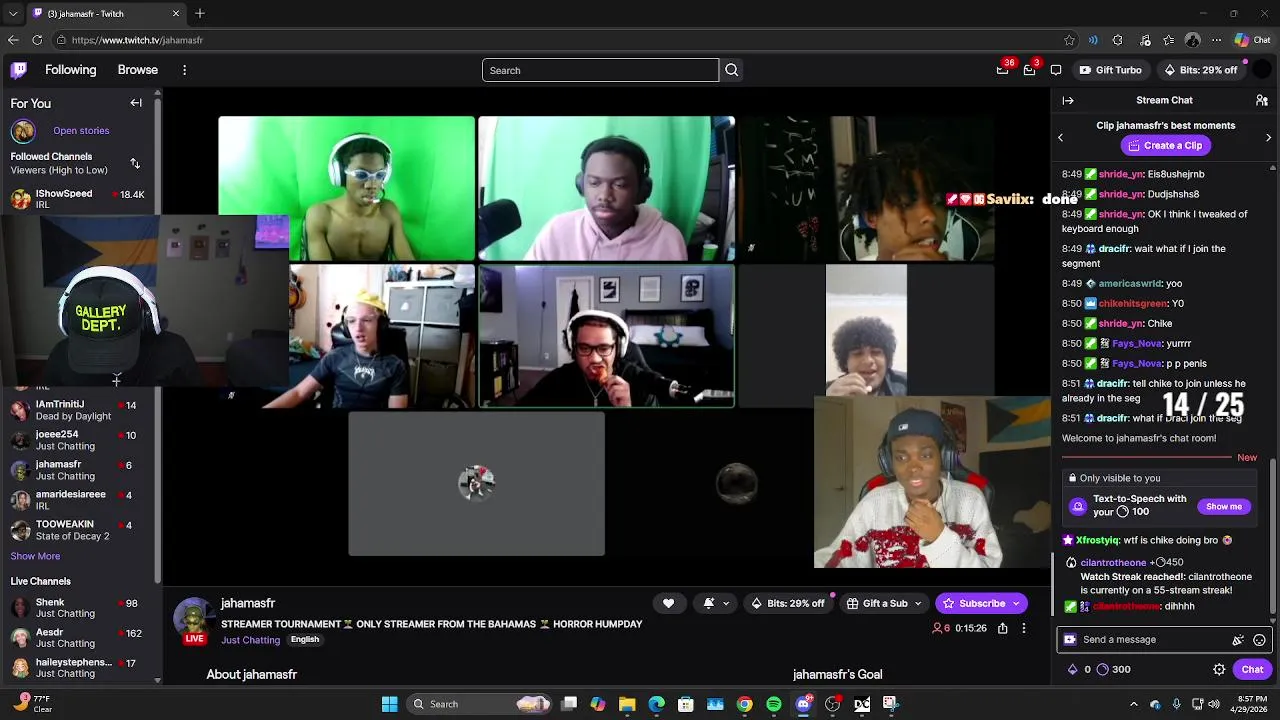Click the Just Chatting category link

[x=250, y=640]
